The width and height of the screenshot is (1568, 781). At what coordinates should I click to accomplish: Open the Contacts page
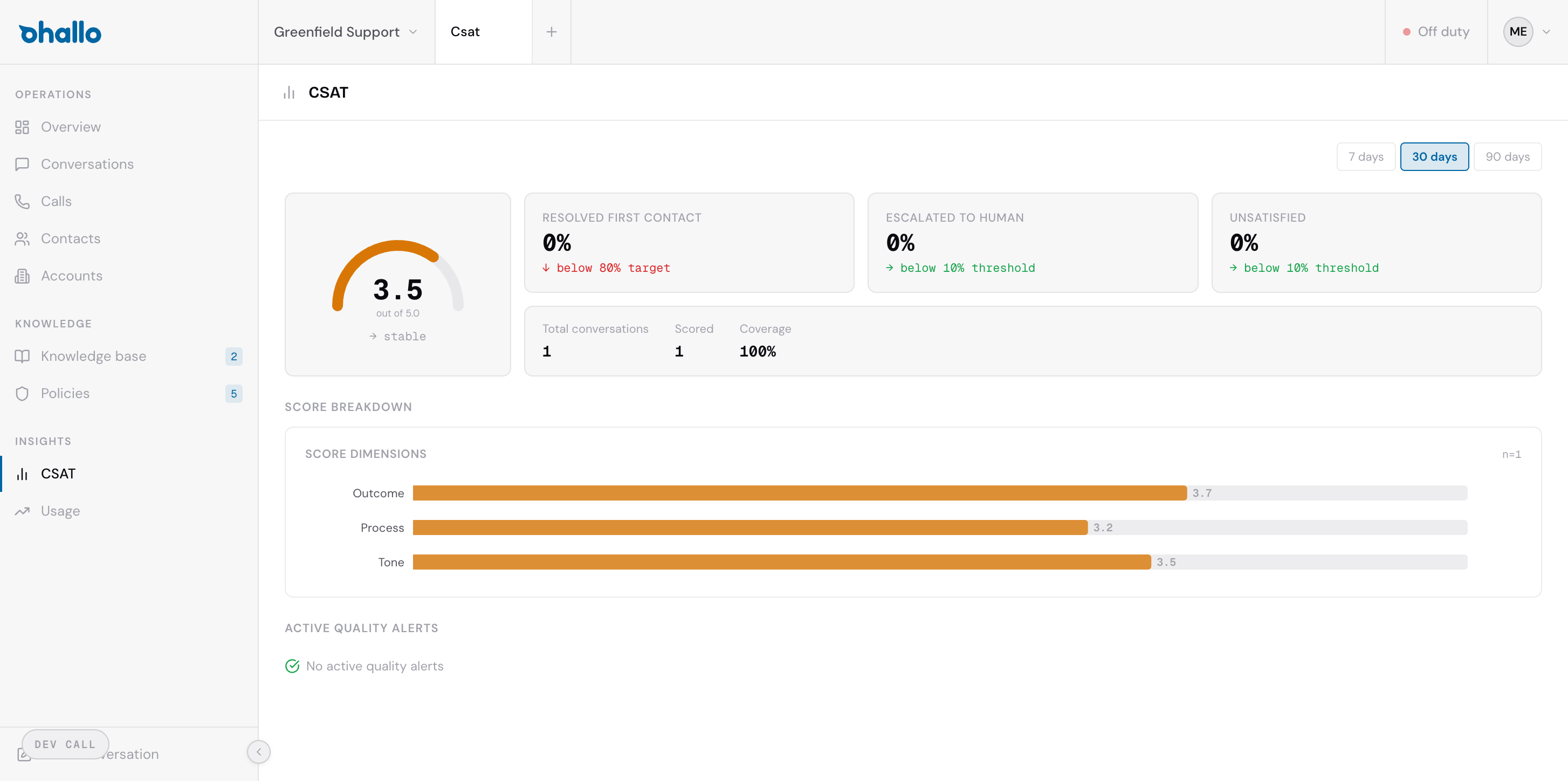(x=129, y=238)
